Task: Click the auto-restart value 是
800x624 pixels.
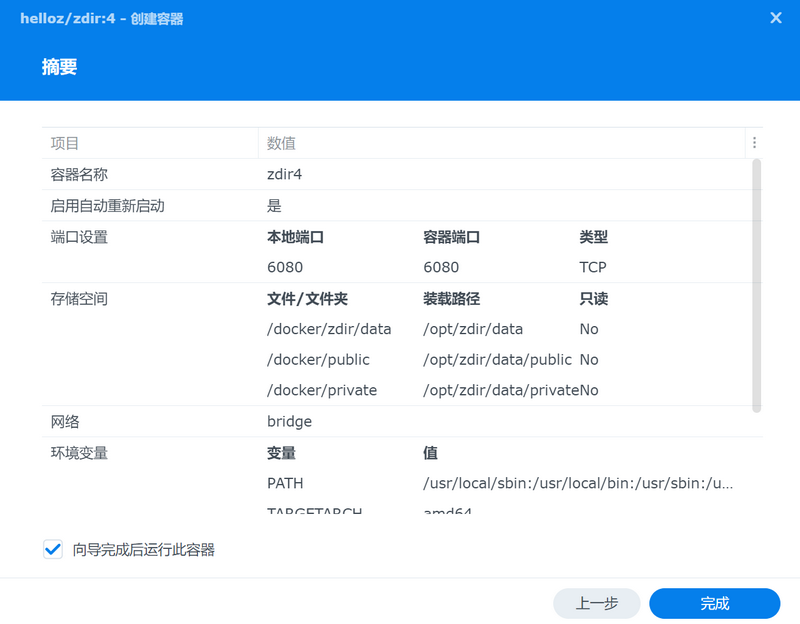Action: (x=274, y=206)
